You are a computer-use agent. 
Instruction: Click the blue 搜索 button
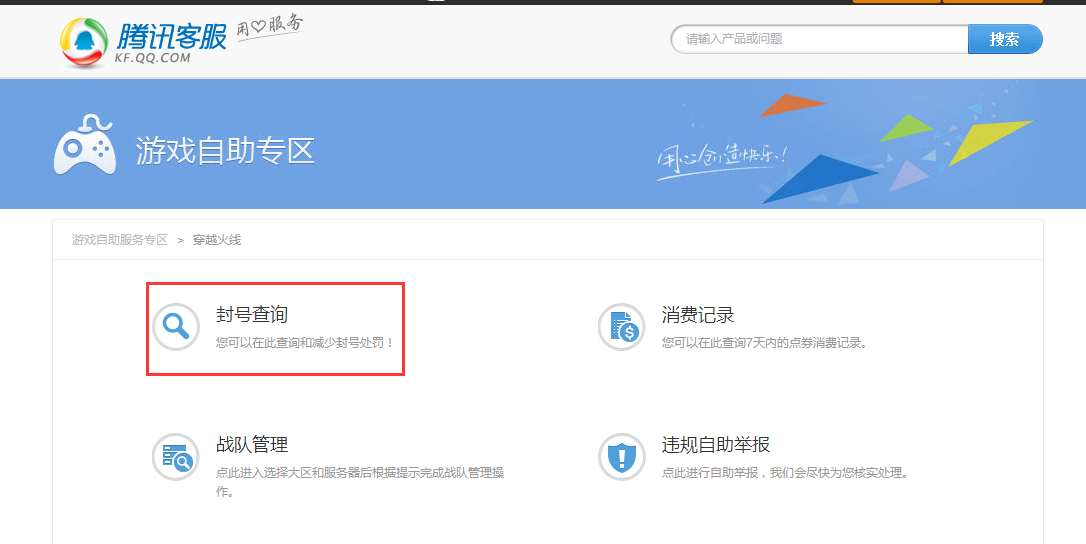tap(1004, 40)
